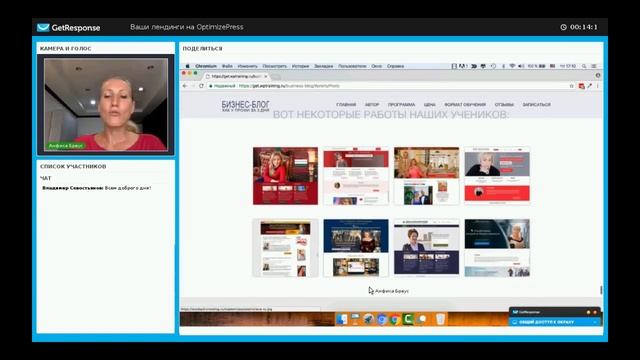Click the Wi-Fi icon in the macOS menu bar
Image resolution: width=640 pixels, height=360 pixels.
click(512, 66)
